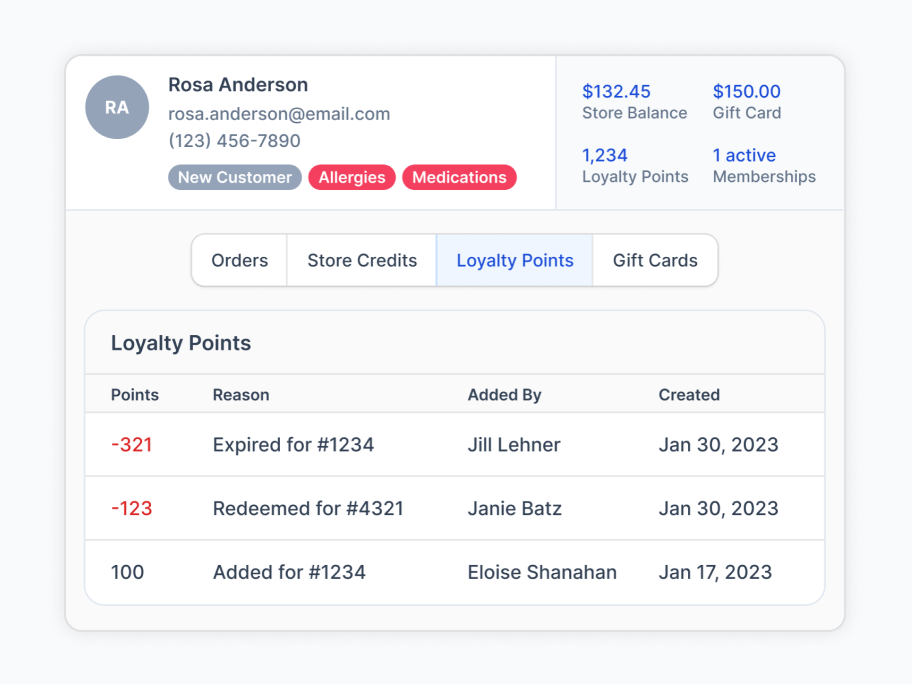
Task: Click the Points column header
Action: point(135,395)
